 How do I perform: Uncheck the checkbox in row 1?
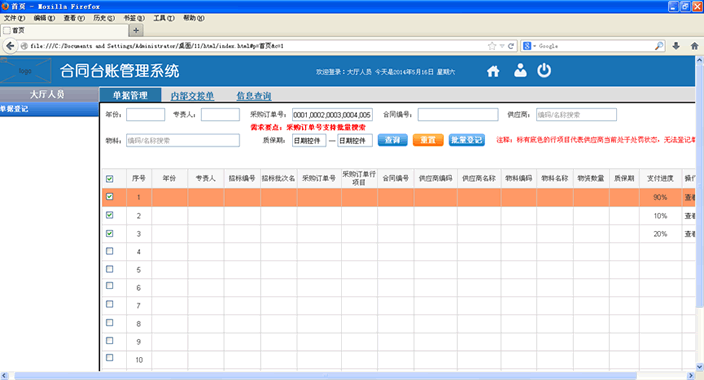(x=110, y=197)
